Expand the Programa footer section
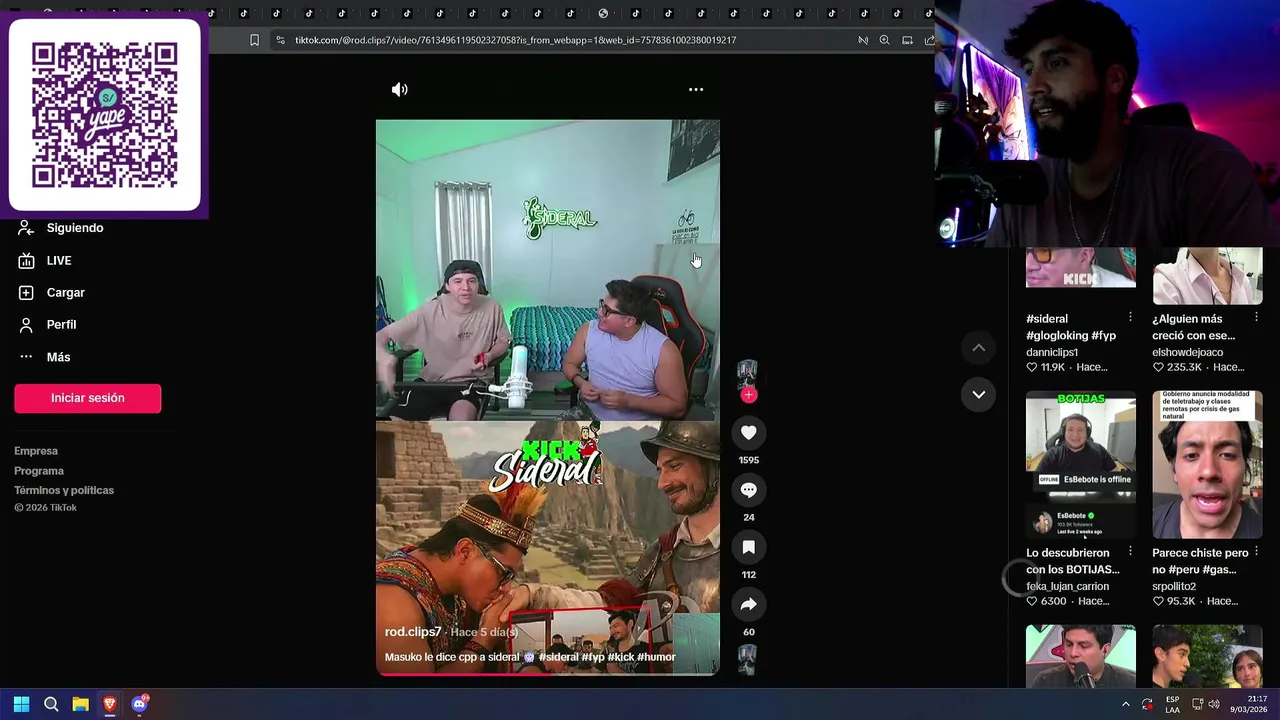The height and width of the screenshot is (720, 1280). [x=39, y=471]
